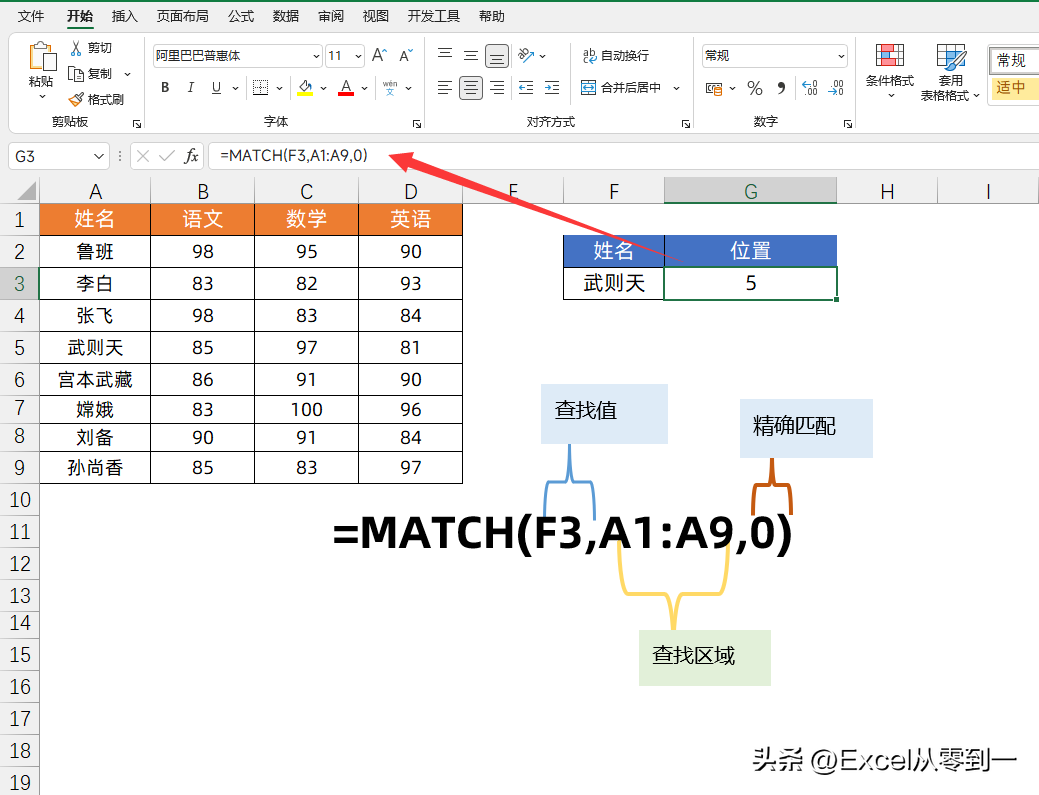Switch to the 公式 tab
Viewport: 1039px width, 795px height.
click(x=241, y=16)
